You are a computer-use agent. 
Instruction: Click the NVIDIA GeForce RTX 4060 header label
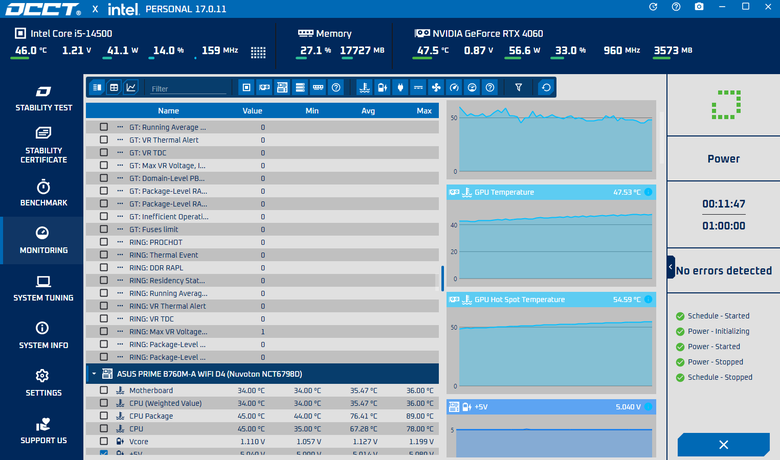tap(488, 33)
